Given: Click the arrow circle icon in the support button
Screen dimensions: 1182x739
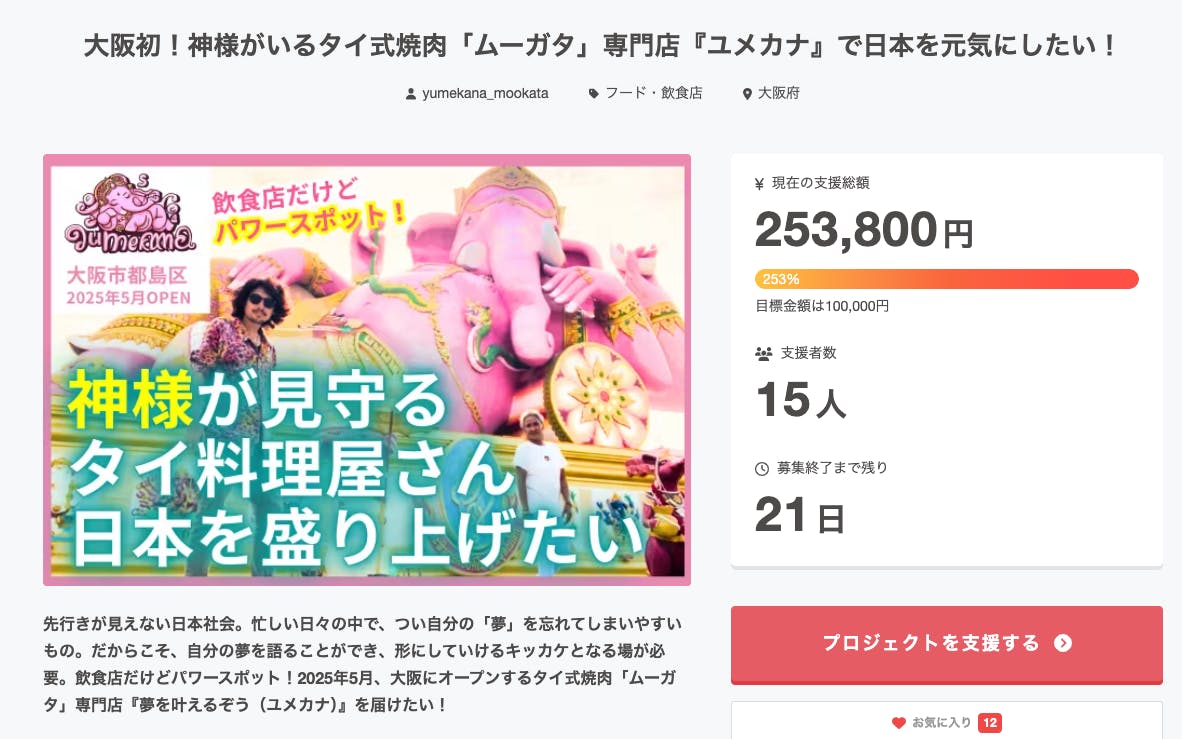Looking at the screenshot, I should [x=1063, y=643].
